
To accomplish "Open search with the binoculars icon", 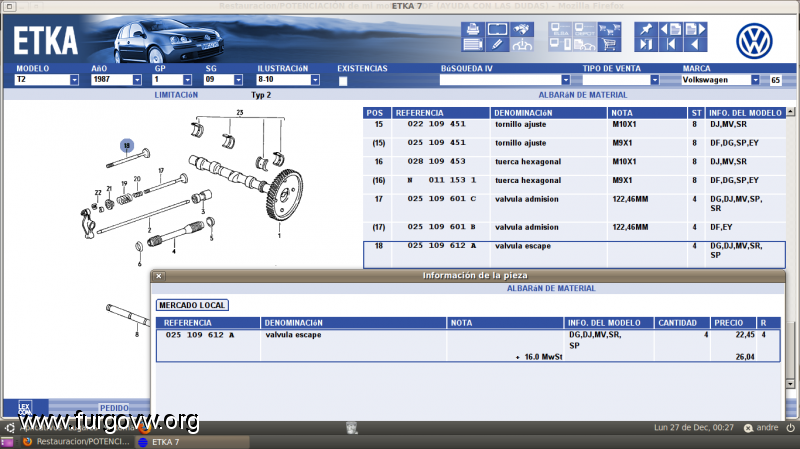I will (522, 29).
